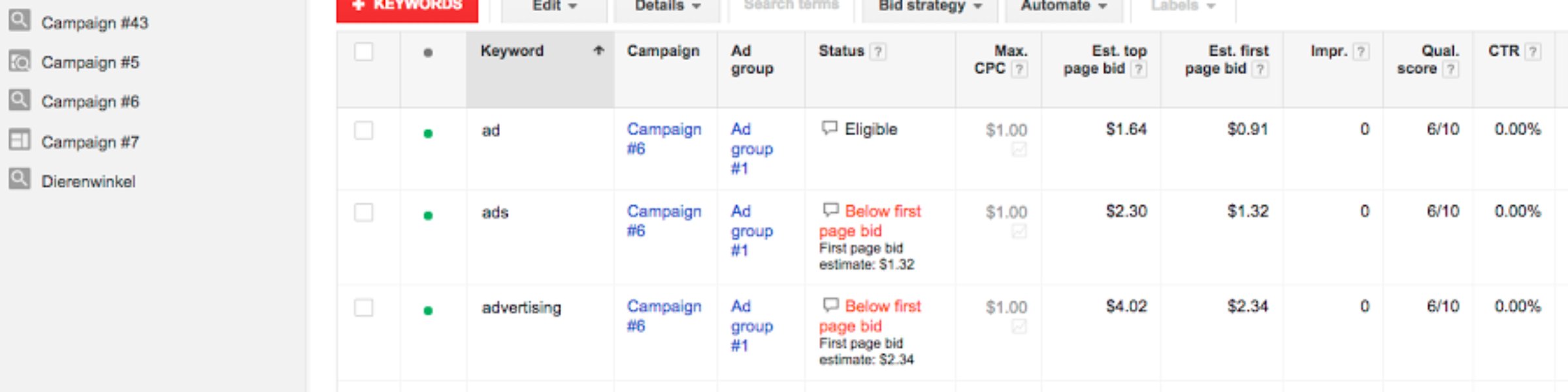Edit the $1.00 Max CPC for 'ads'
Image resolution: width=1568 pixels, height=392 pixels.
tap(1006, 212)
